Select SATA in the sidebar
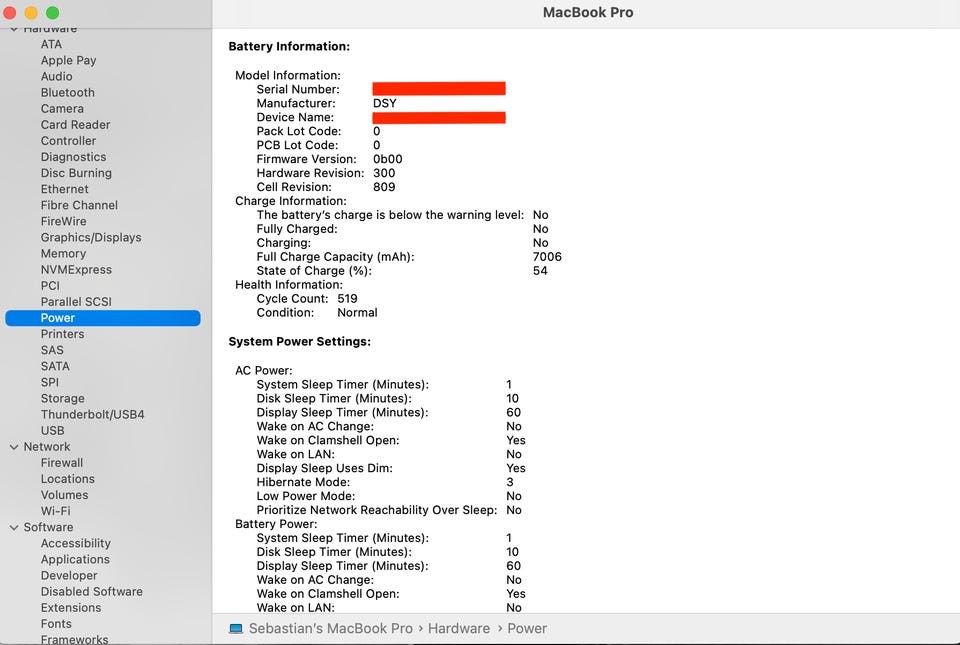Viewport: 960px width, 645px height. click(x=55, y=366)
